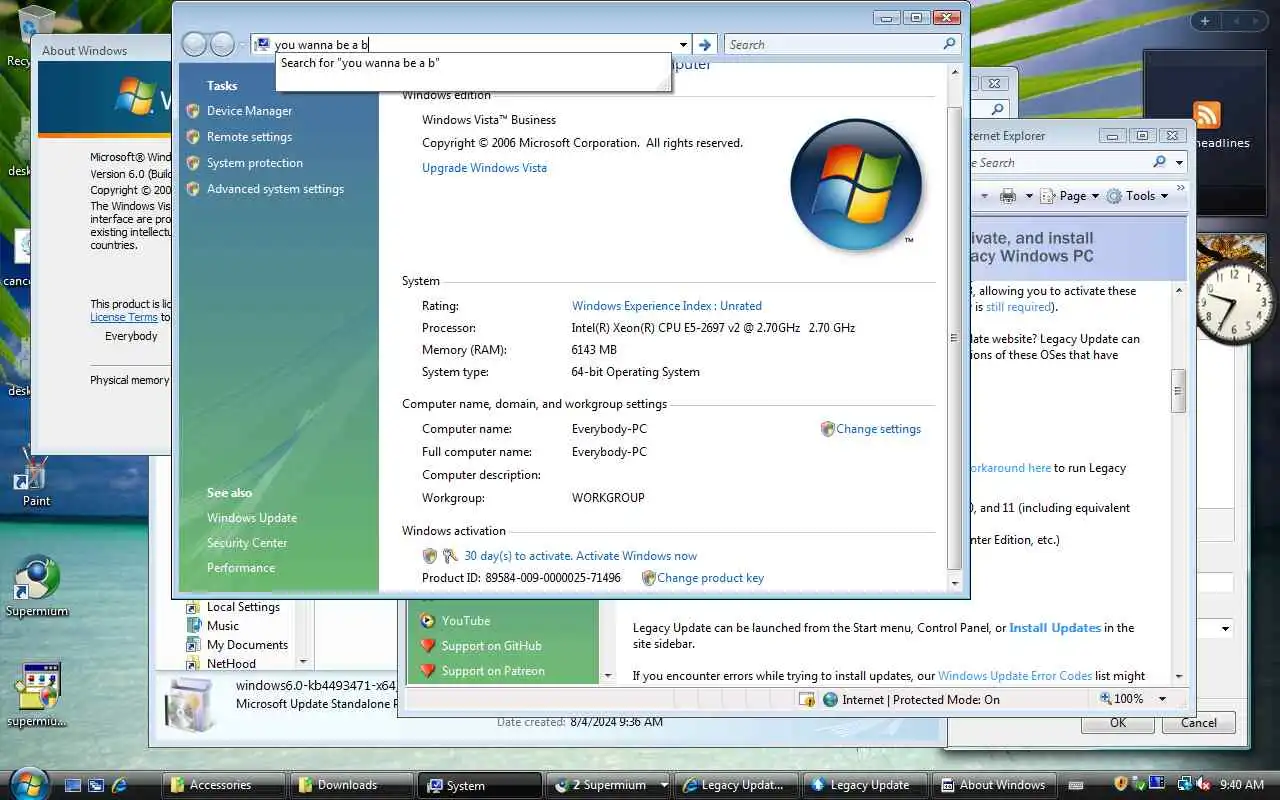Open Device Manager from the Tasks pane

249,111
